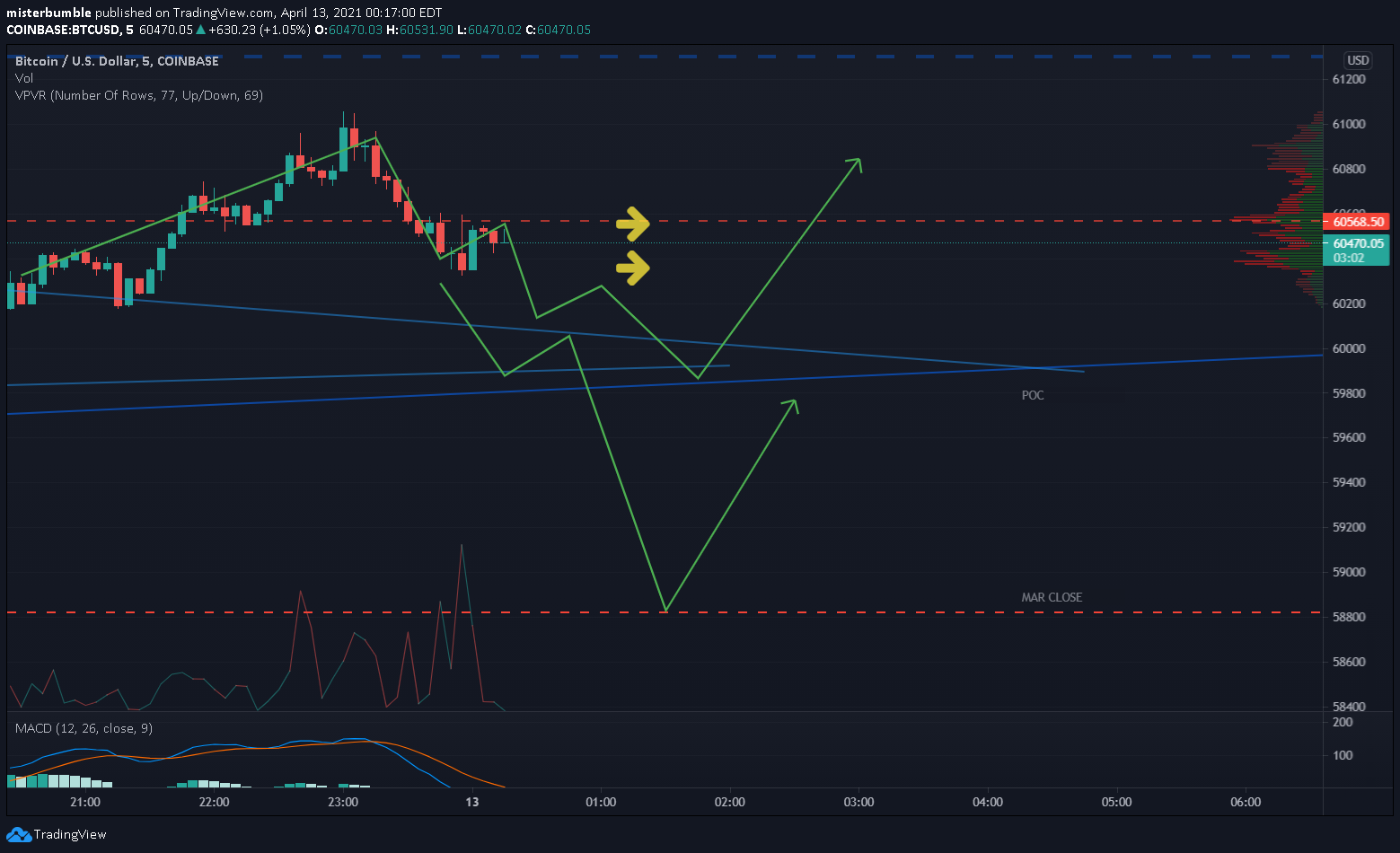This screenshot has height=853, width=1400.
Task: Click the 60800 price axis label
Action: click(1349, 169)
